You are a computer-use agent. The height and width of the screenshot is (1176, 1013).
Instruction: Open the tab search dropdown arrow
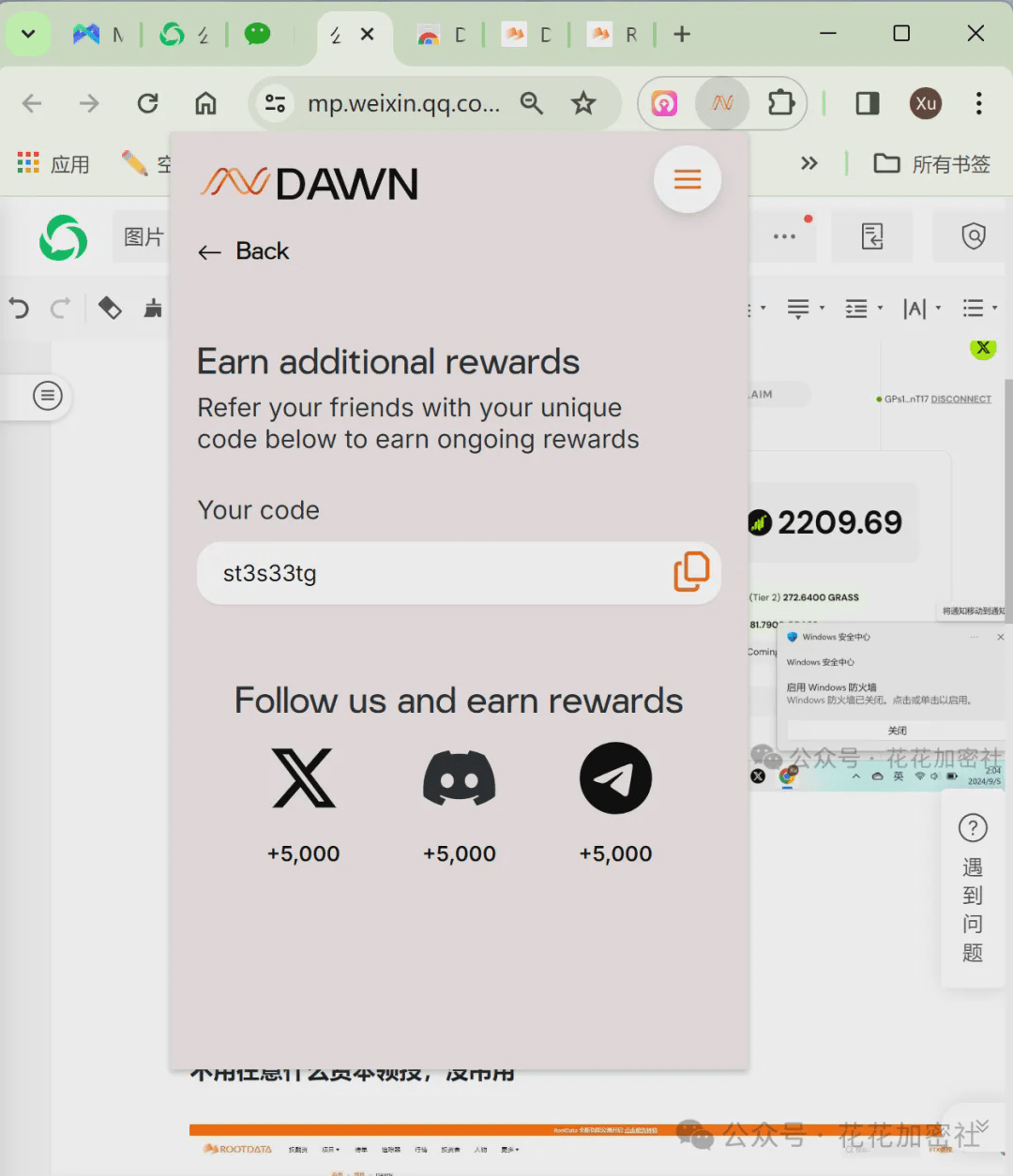(x=28, y=34)
